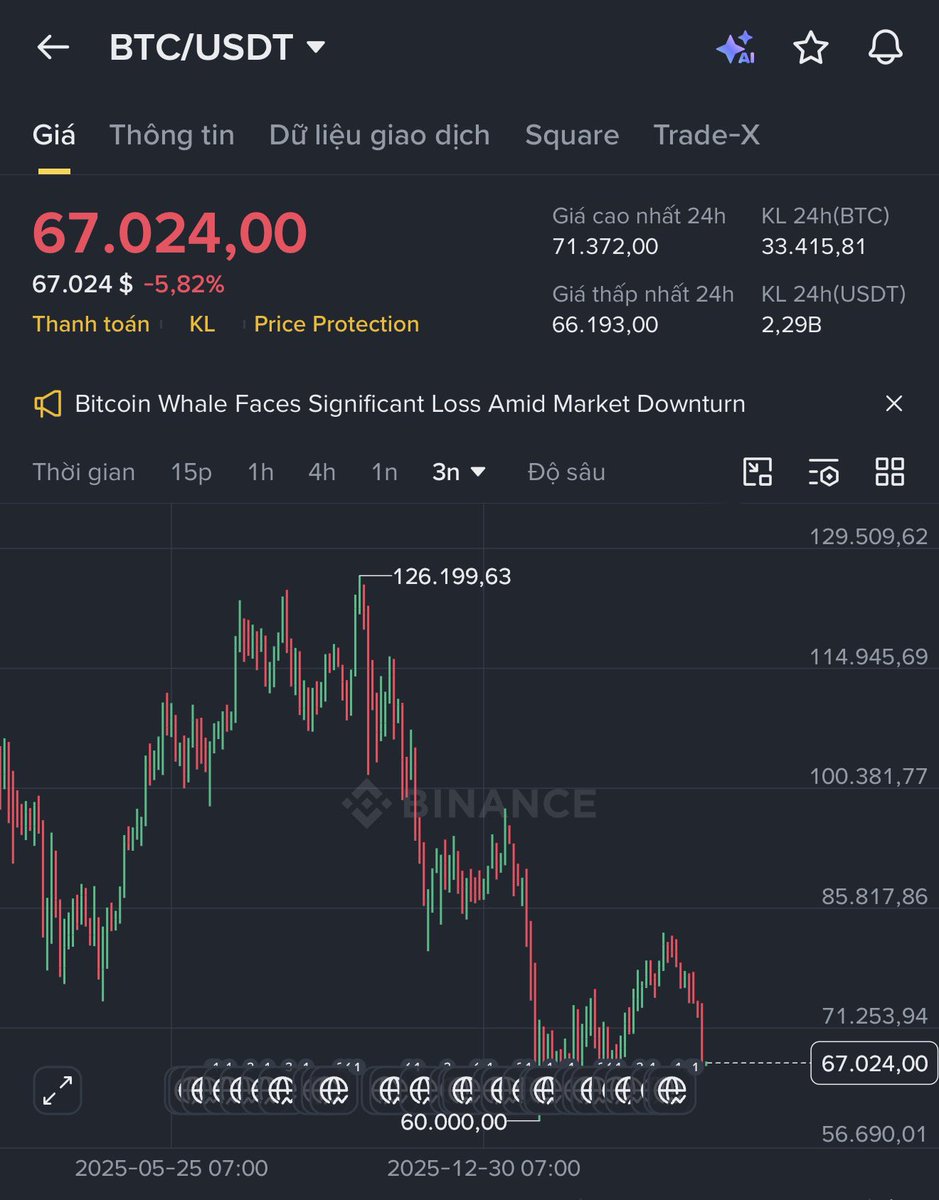Viewport: 939px width, 1200px height.
Task: Tap the 126.199,63 high price label
Action: tap(452, 577)
